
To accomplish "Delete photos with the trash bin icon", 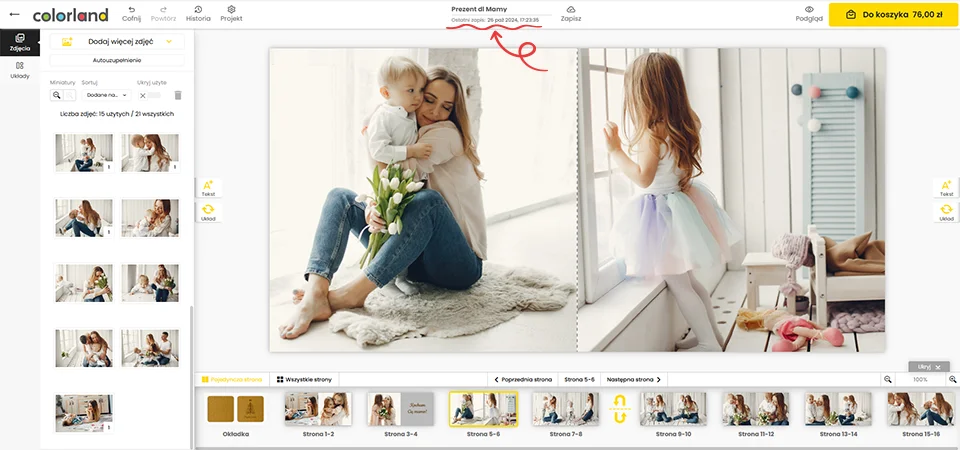I will 178,95.
